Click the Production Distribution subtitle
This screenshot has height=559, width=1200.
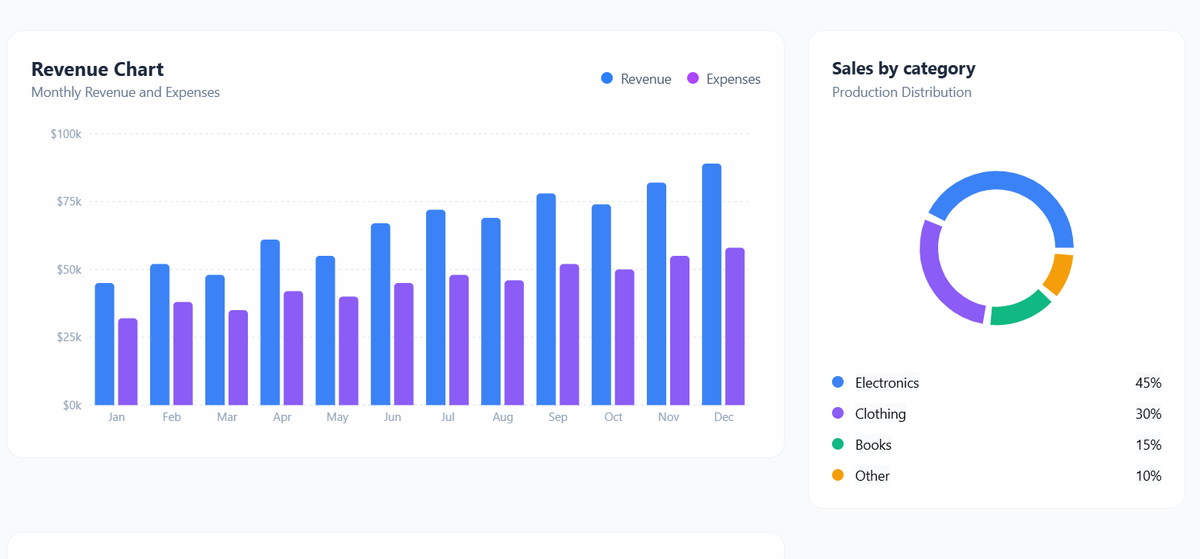901,92
